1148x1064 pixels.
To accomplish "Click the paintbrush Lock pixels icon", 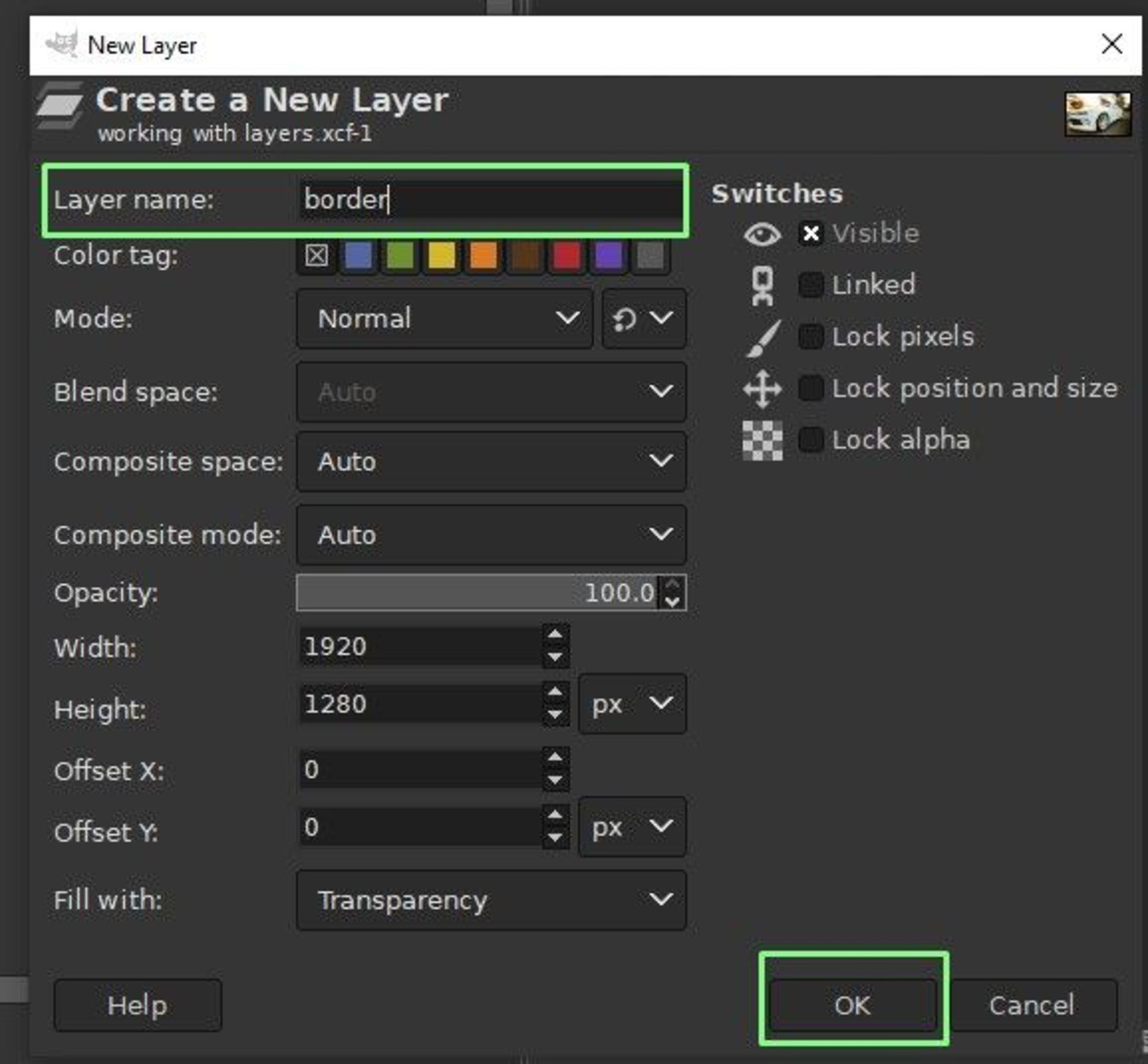I will (x=763, y=338).
